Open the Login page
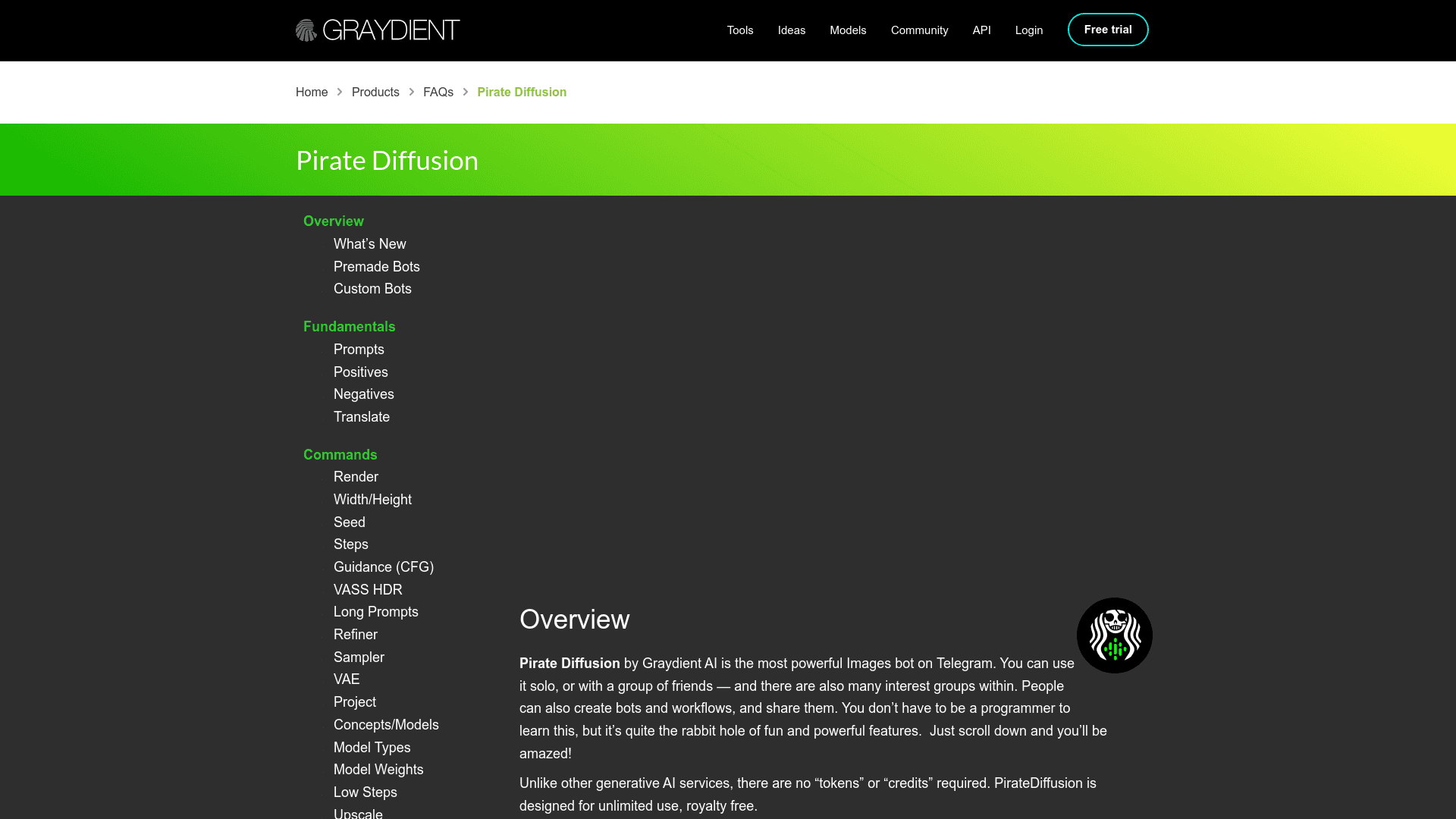 click(x=1028, y=30)
